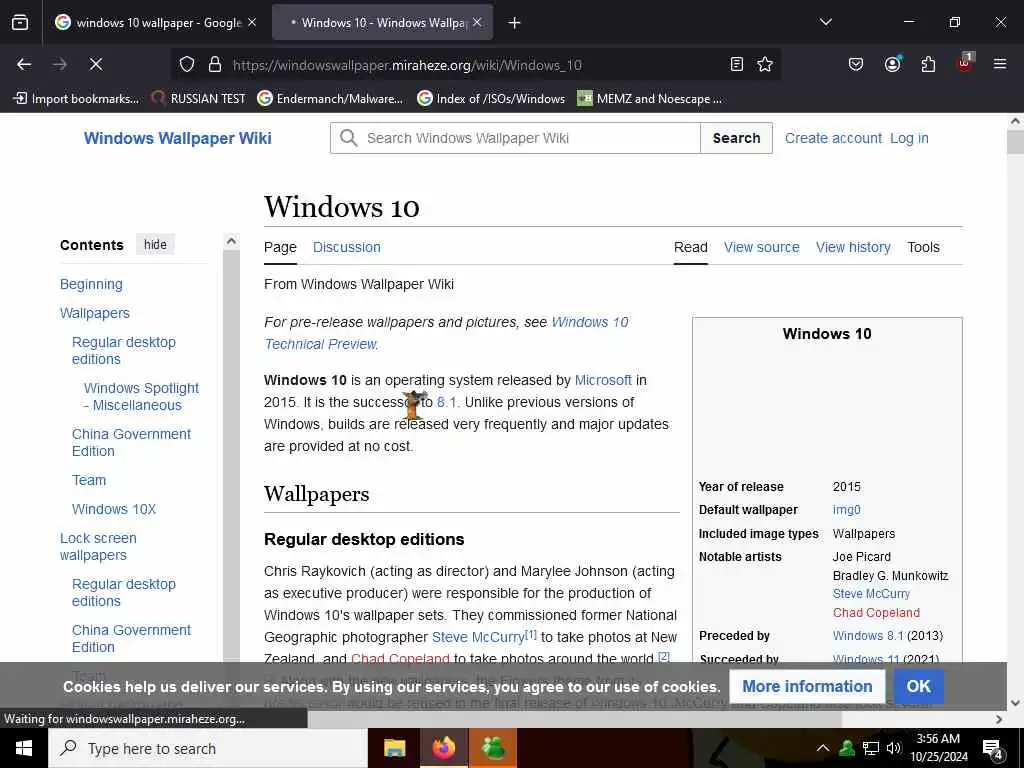Click the Windows Wallpaper Wiki logo link
This screenshot has height=768, width=1024.
click(x=178, y=138)
